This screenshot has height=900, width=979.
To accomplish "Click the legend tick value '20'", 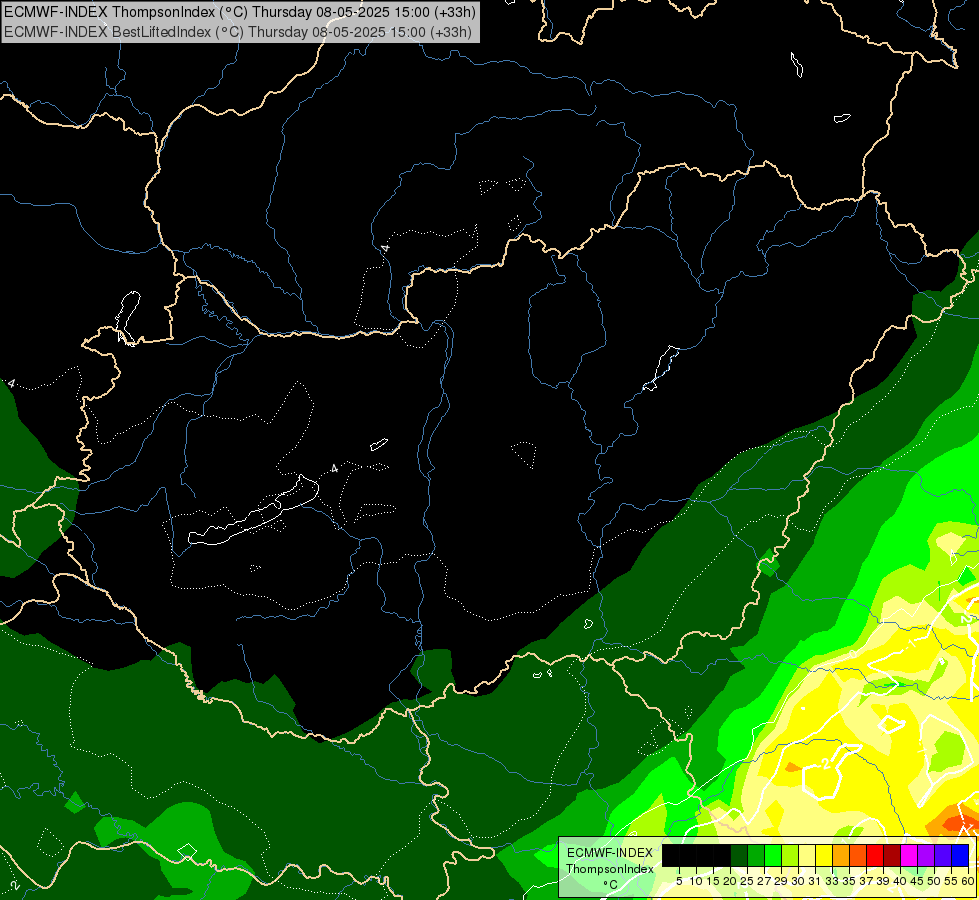I will point(730,881).
